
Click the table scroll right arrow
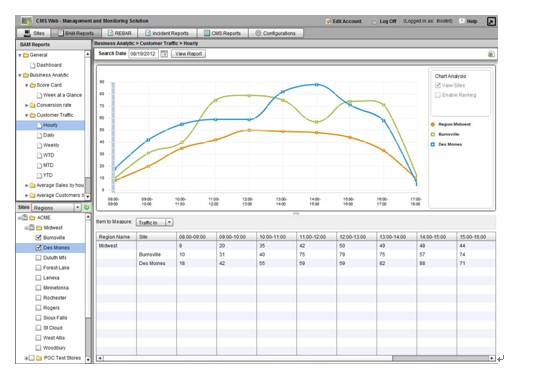(x=492, y=358)
